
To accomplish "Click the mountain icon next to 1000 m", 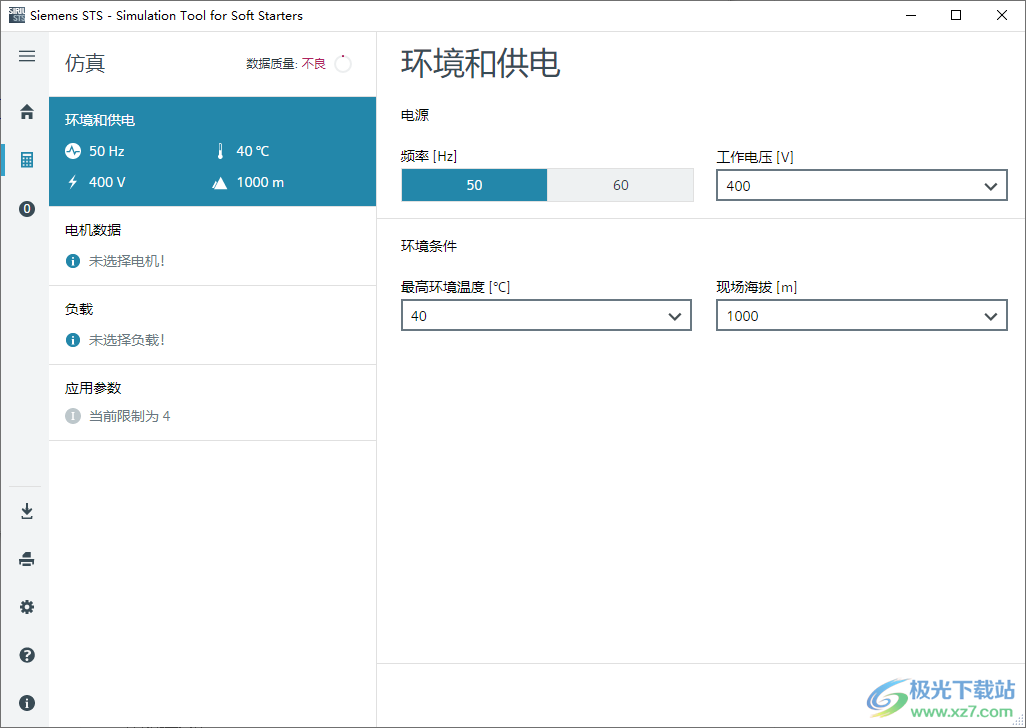I will pos(220,182).
